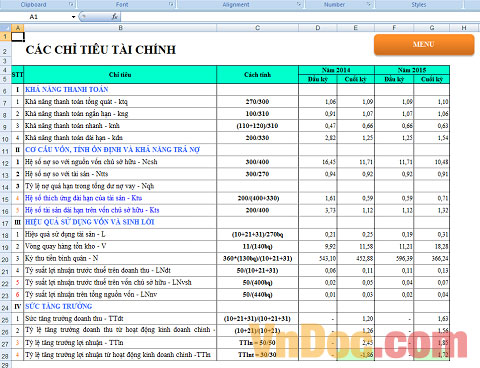480x368 pixels.
Task: Click Khả năng thanh toán dài hạn row label
Action: 74,138
